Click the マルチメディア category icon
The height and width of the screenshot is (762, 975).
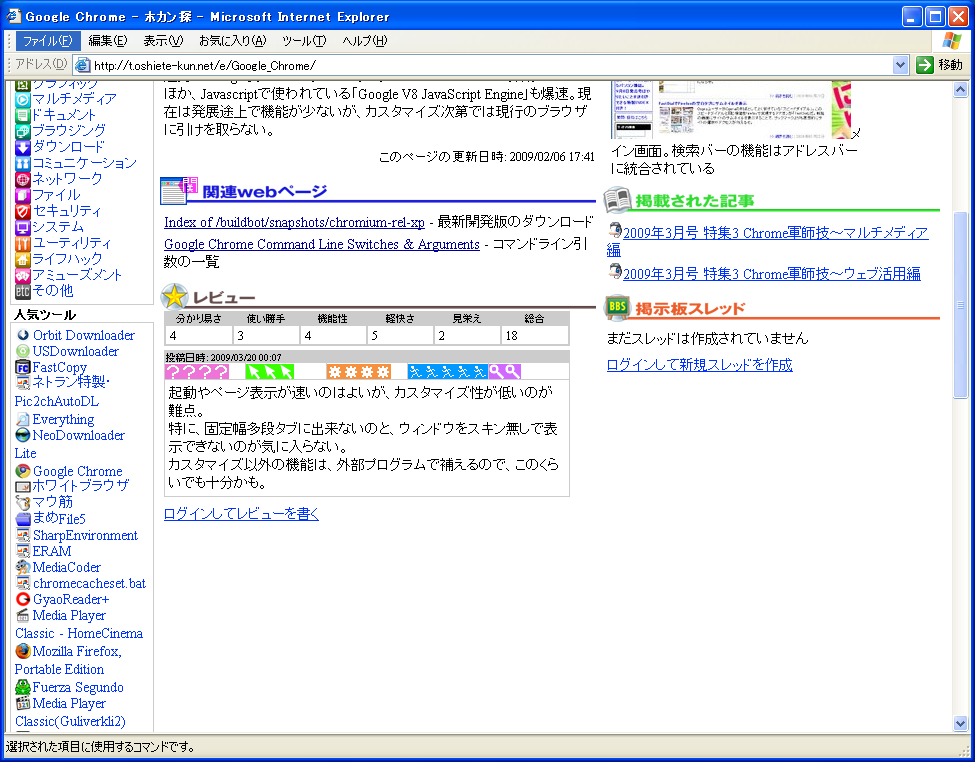22,99
